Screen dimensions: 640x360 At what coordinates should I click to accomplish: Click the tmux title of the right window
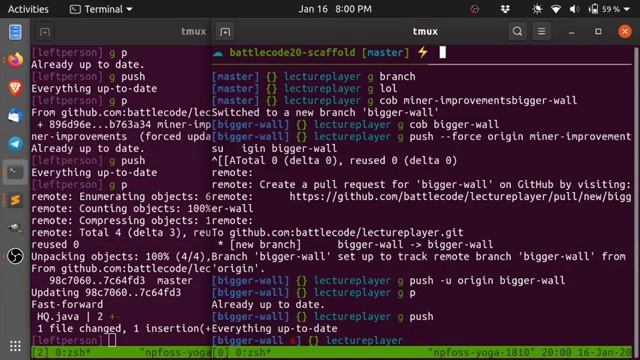(425, 31)
